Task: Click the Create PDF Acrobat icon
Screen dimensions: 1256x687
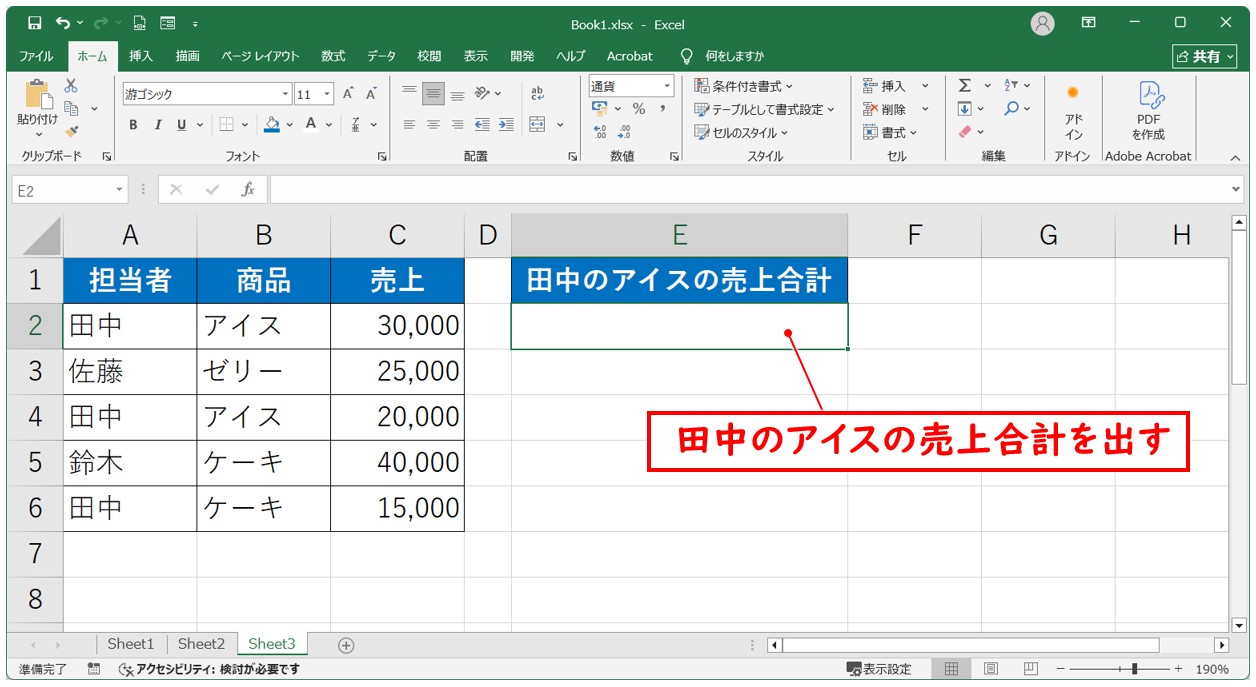Action: point(1148,109)
